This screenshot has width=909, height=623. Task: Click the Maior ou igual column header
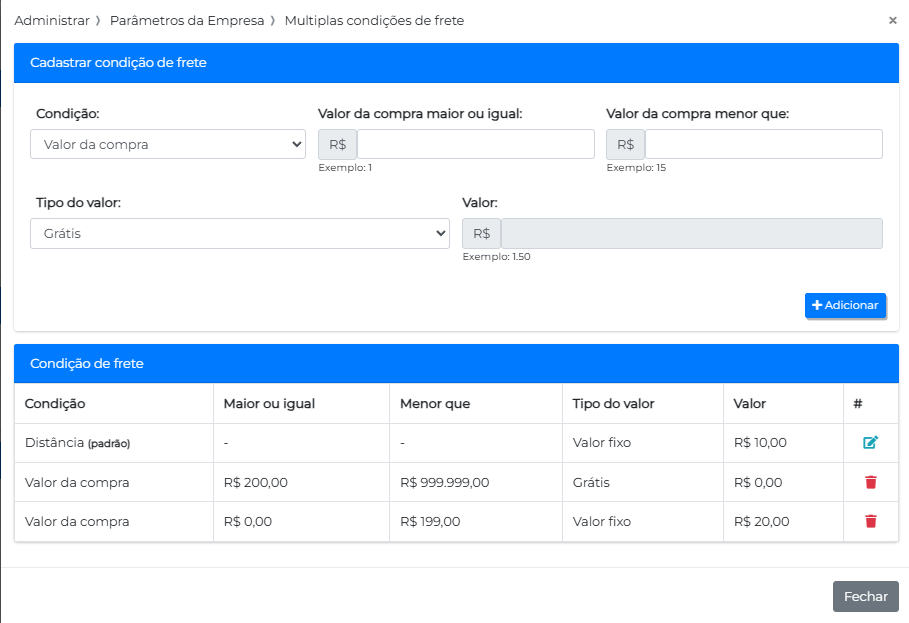point(269,404)
